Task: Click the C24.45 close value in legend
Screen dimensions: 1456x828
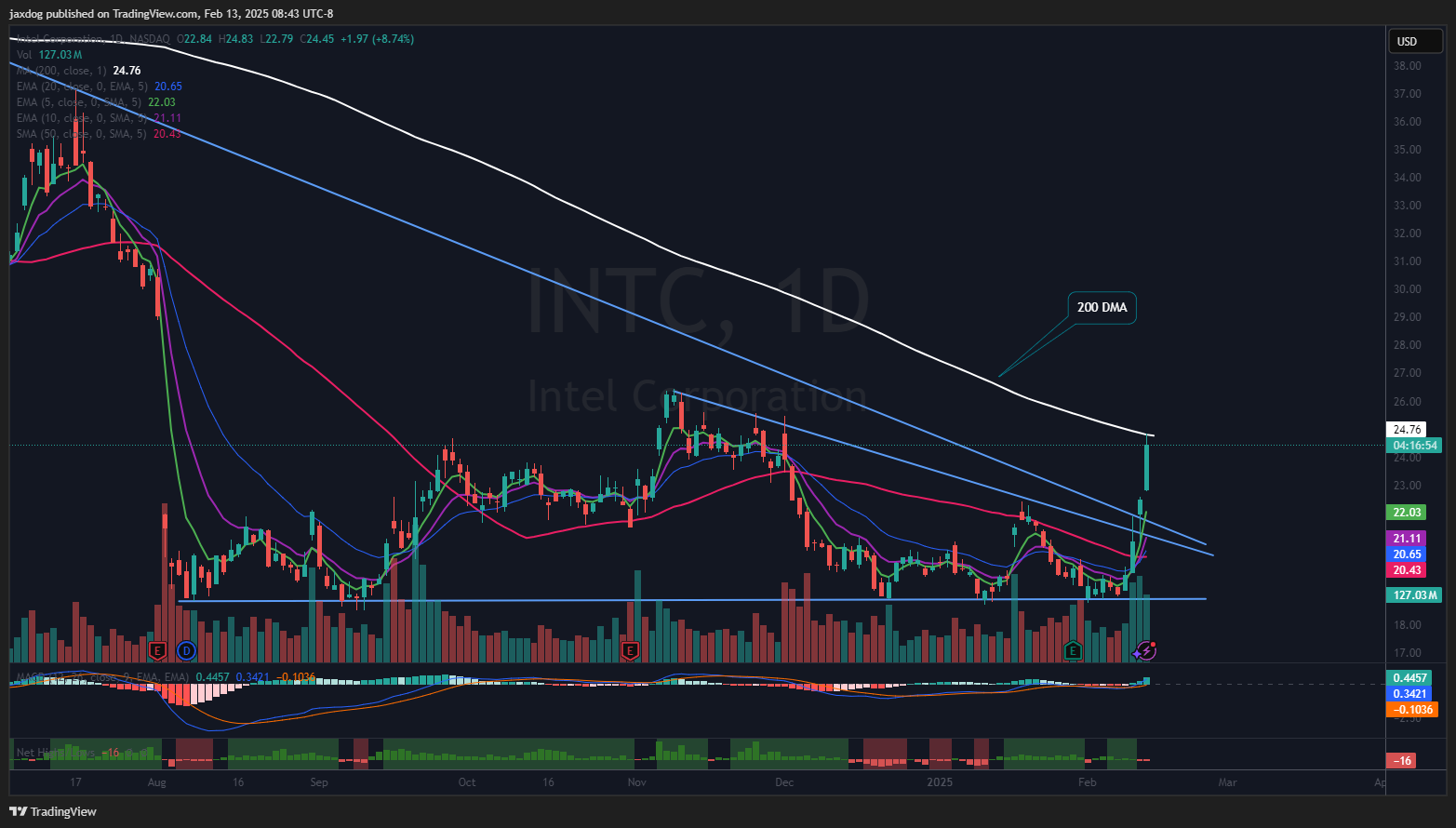Action: (x=317, y=39)
